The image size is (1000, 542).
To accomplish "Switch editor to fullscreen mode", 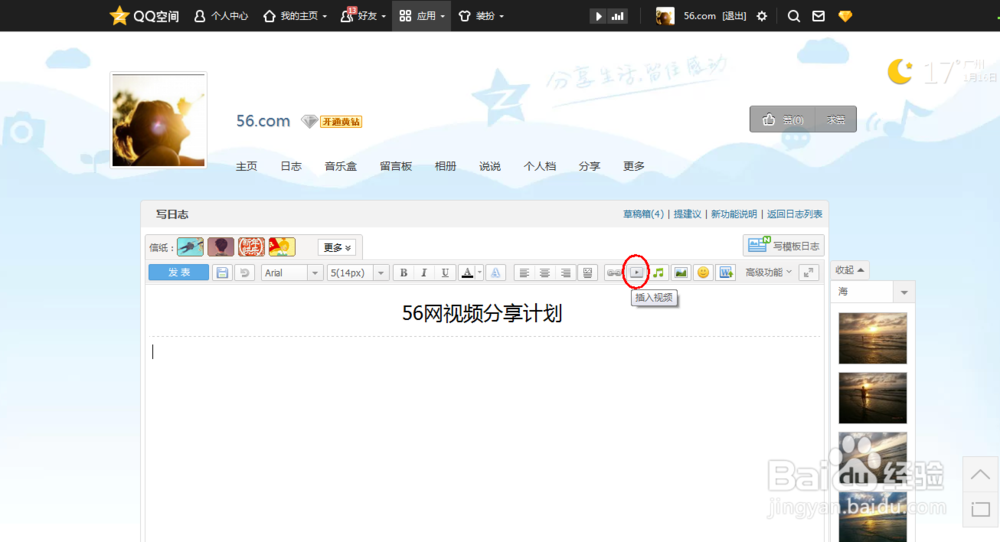I will tap(808, 273).
